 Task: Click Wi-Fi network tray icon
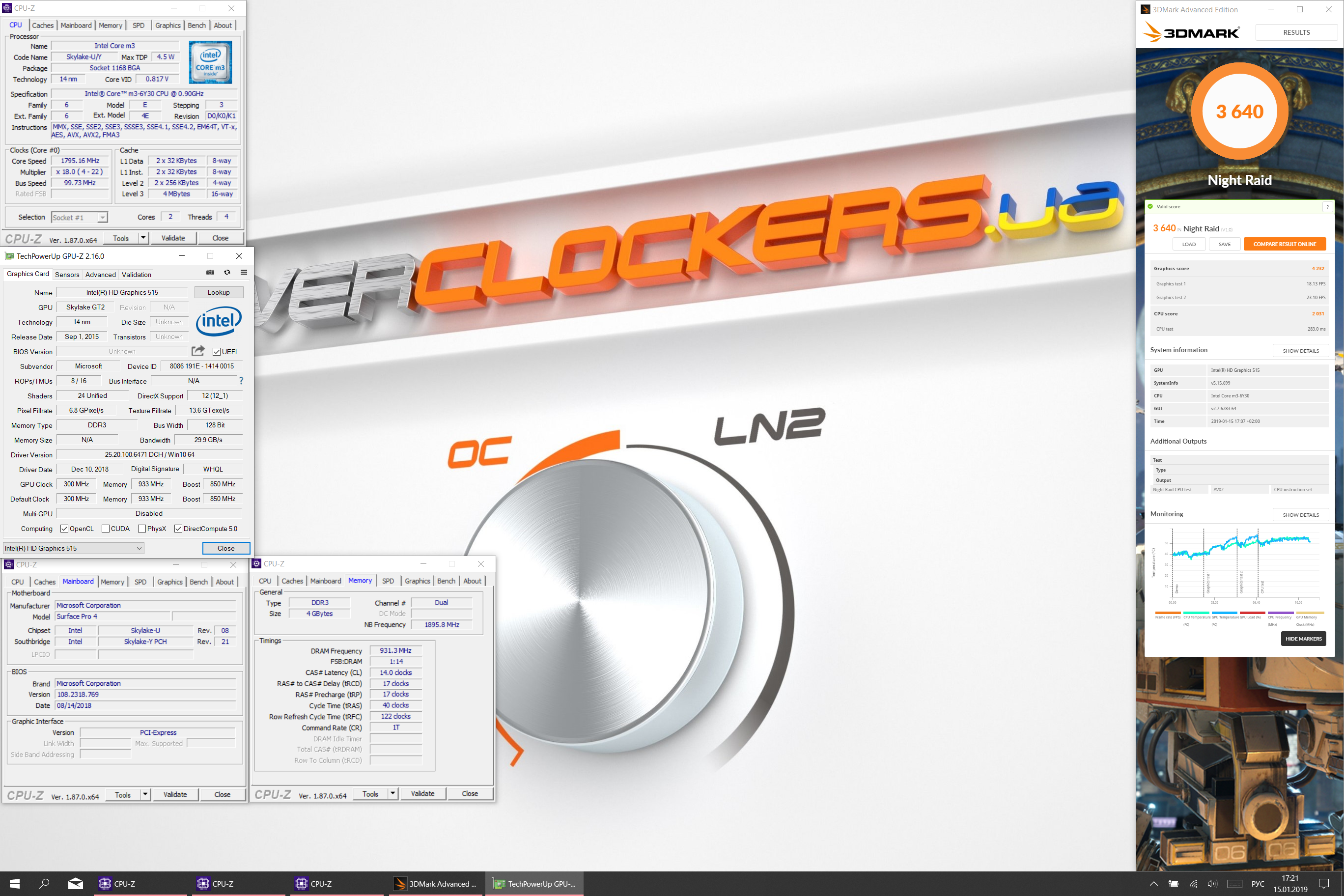(x=1193, y=884)
